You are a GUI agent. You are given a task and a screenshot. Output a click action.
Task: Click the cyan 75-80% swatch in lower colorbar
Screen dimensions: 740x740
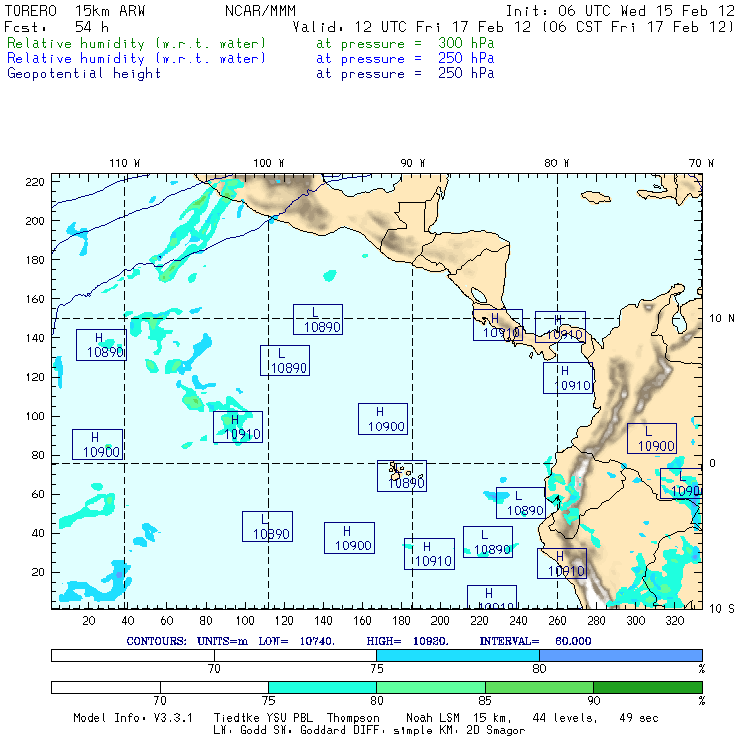coord(322,687)
